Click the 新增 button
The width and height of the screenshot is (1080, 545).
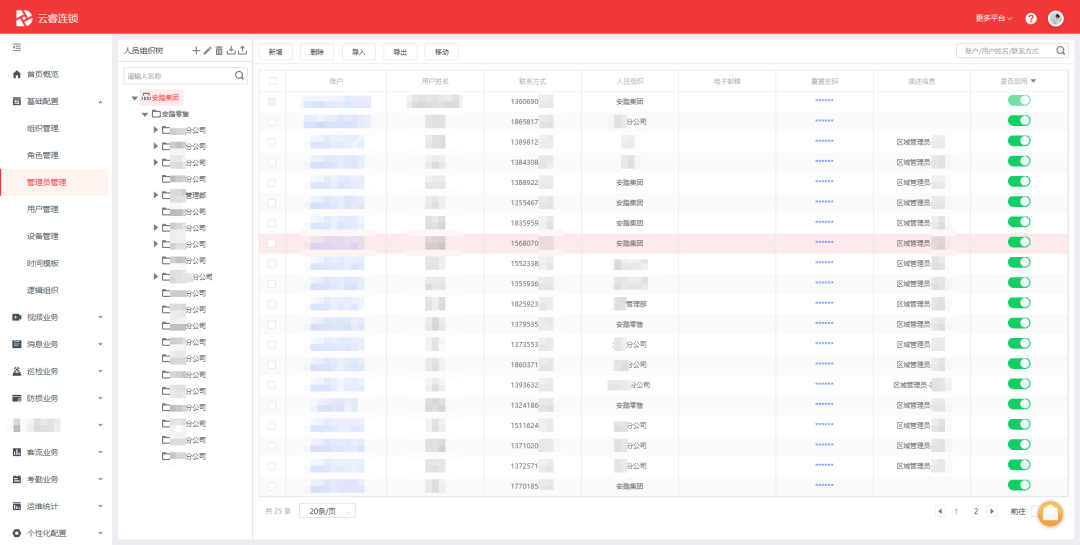pyautogui.click(x=275, y=51)
